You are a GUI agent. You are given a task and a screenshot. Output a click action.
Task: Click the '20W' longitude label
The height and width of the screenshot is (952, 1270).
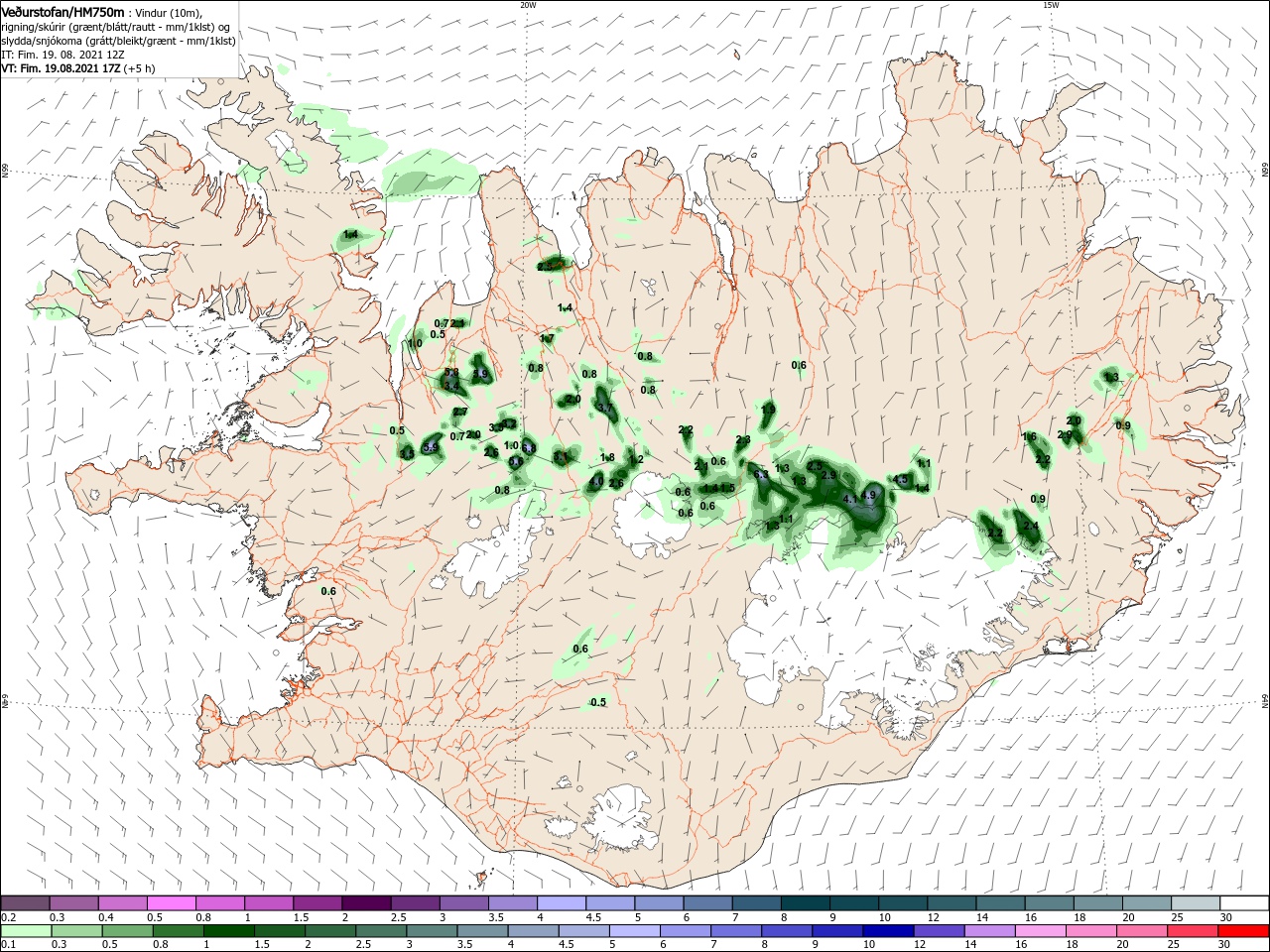pos(528,5)
